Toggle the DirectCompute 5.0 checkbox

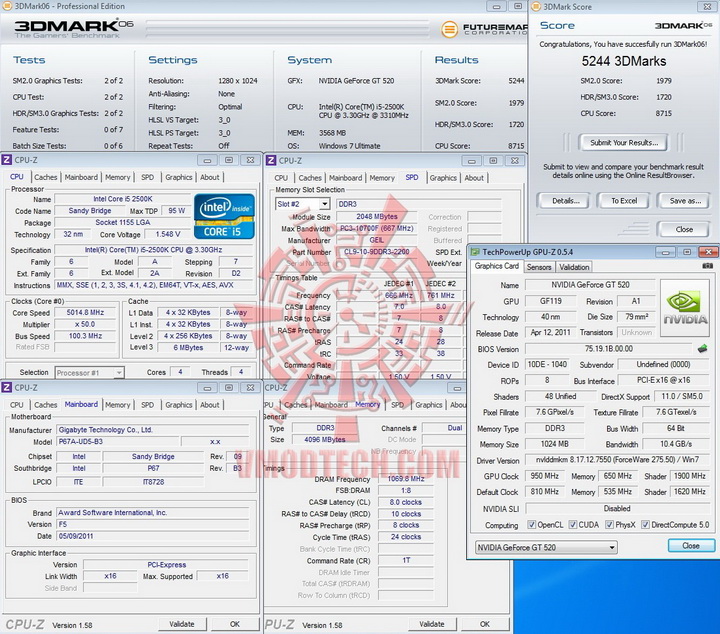[645, 525]
